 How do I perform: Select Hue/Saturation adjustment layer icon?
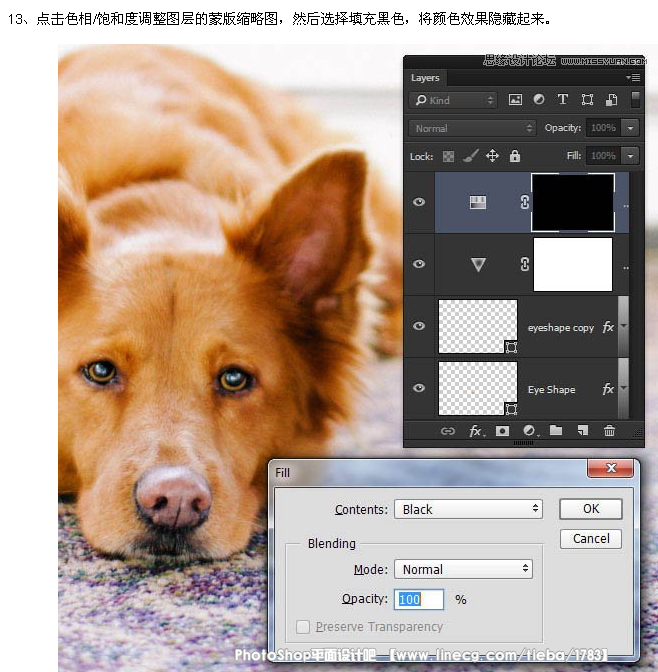click(478, 202)
